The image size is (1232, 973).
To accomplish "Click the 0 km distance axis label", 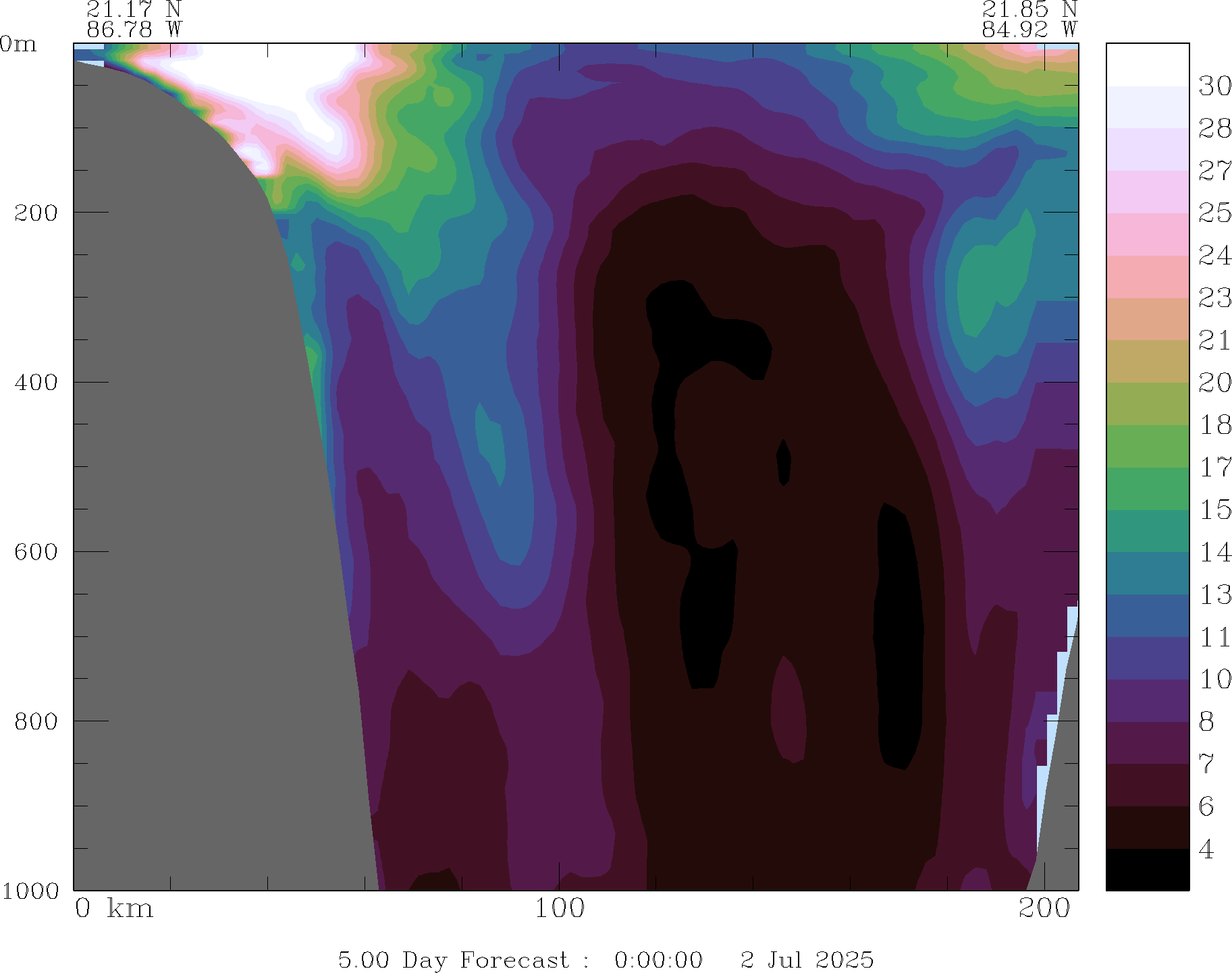I will pyautogui.click(x=113, y=909).
